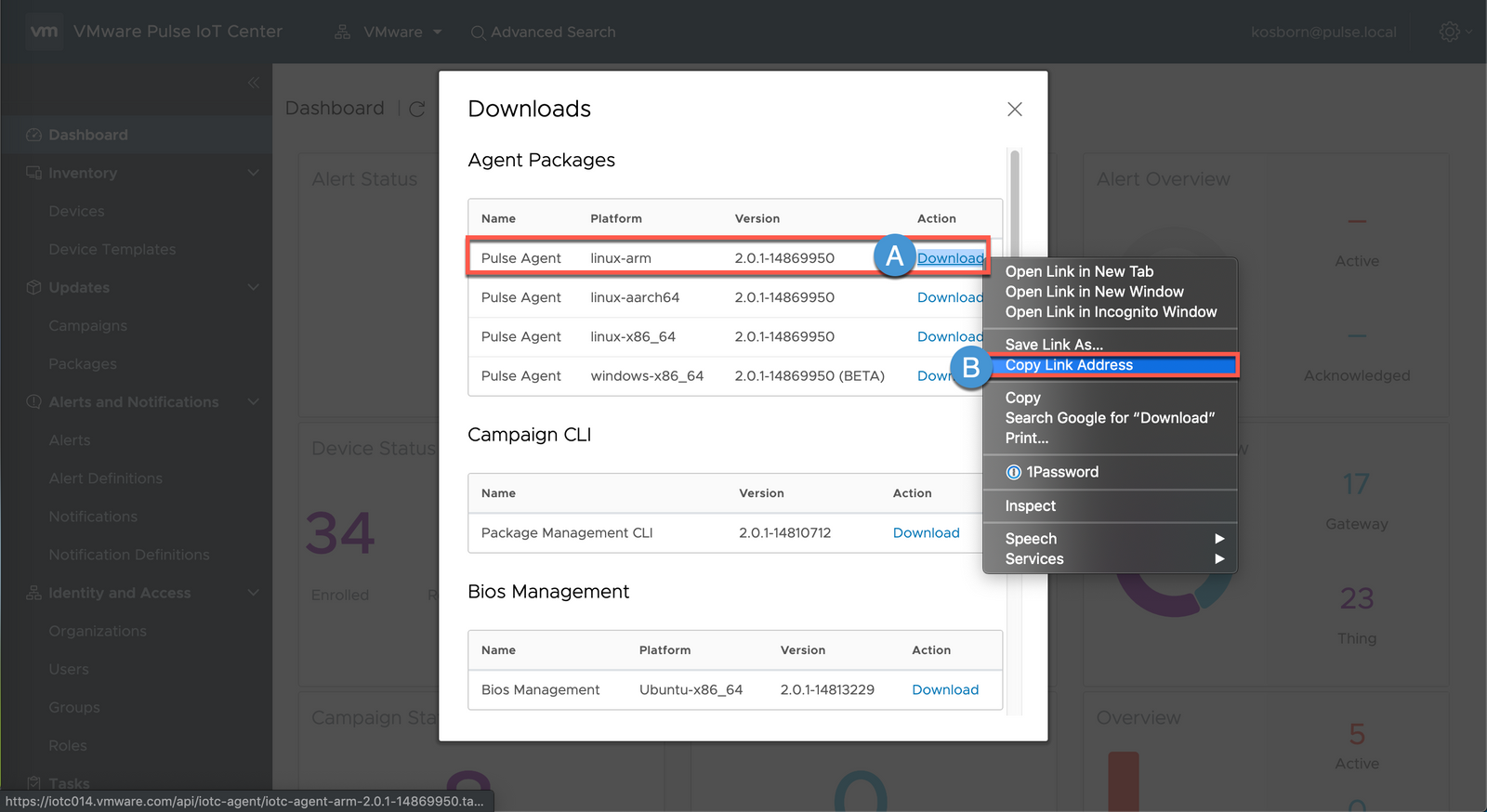The height and width of the screenshot is (812, 1487).
Task: Collapse sidebar with double-chevron icon
Action: [x=254, y=83]
